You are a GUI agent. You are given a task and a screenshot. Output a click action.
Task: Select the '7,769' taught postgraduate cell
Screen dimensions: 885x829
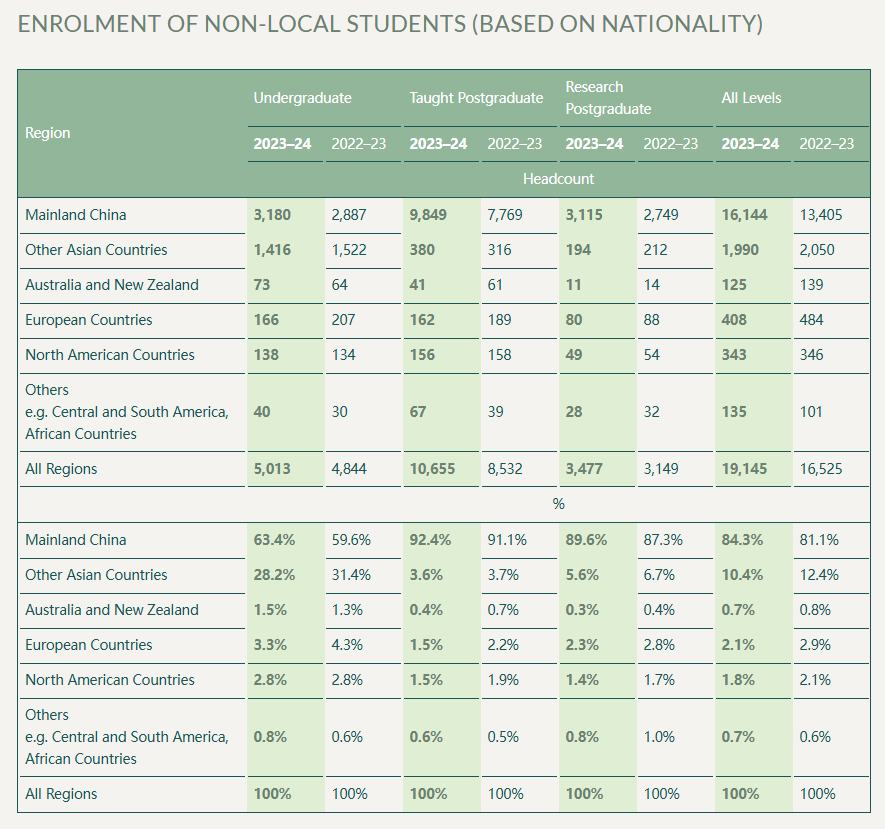click(x=505, y=215)
